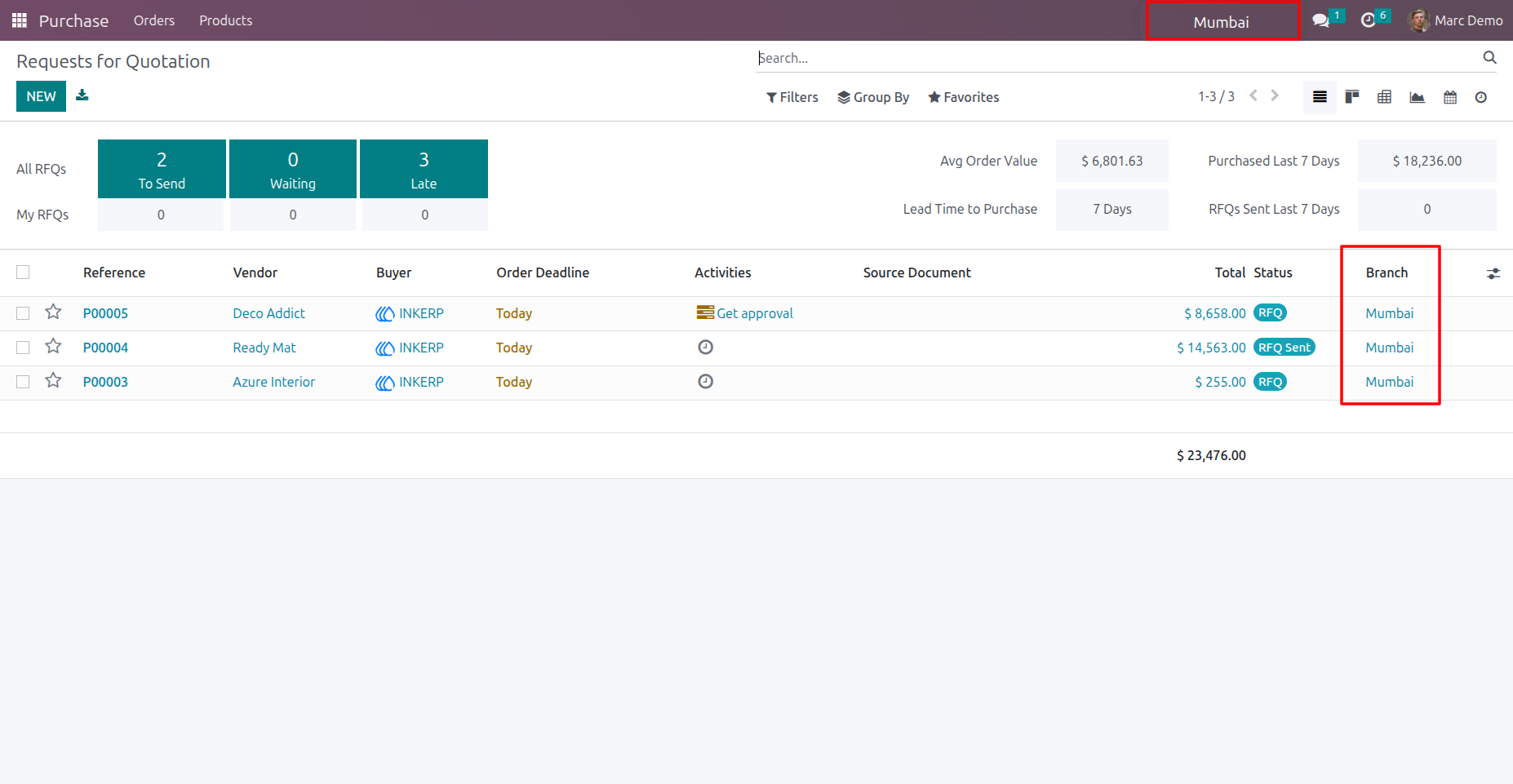Click the search magnifier icon
Viewport: 1513px width, 784px height.
coord(1489,57)
